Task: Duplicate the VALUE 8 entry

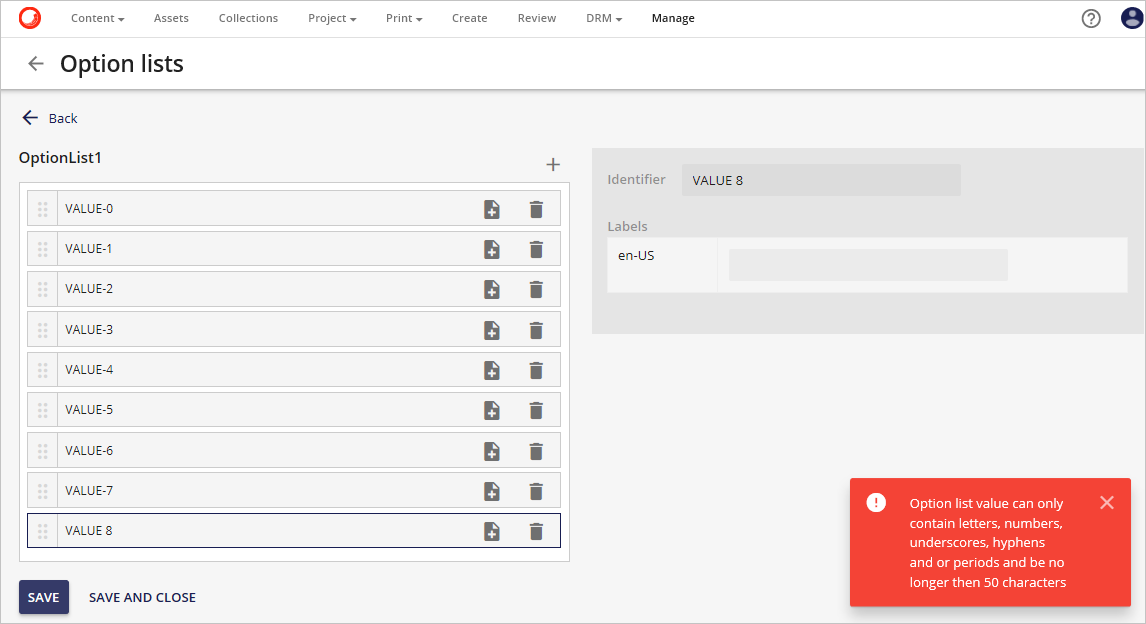Action: pos(492,530)
